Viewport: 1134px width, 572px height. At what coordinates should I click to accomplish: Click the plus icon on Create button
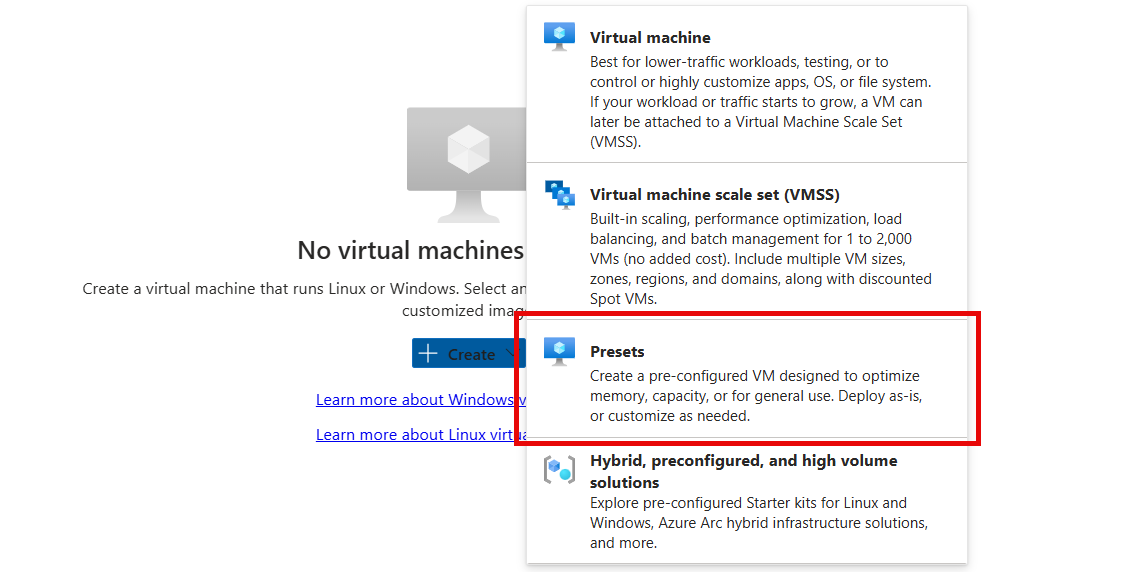pyautogui.click(x=428, y=354)
